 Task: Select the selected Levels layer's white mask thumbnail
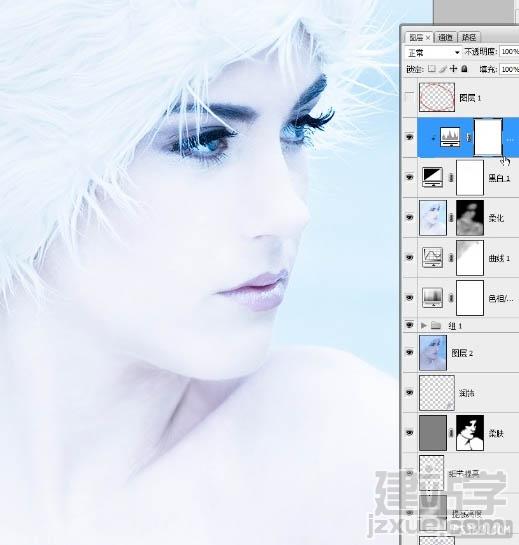488,137
